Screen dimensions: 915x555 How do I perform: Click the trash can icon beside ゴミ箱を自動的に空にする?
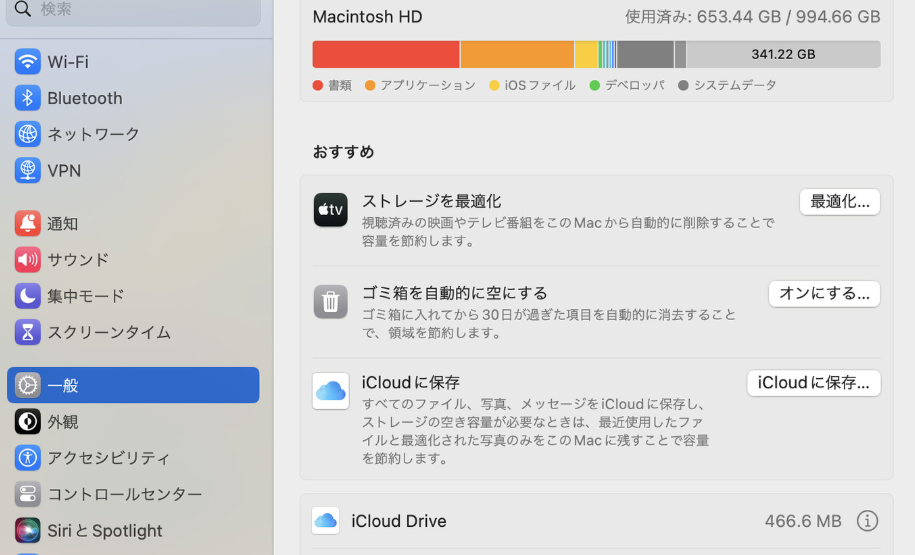[x=330, y=302]
